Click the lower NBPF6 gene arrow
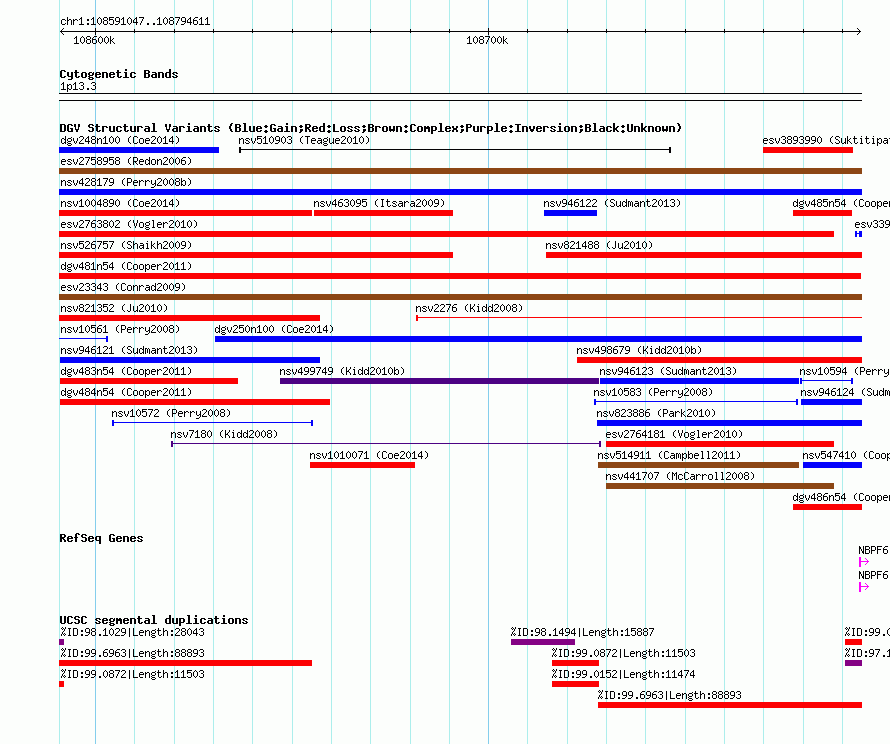Viewport: 890px width, 744px height. point(864,587)
